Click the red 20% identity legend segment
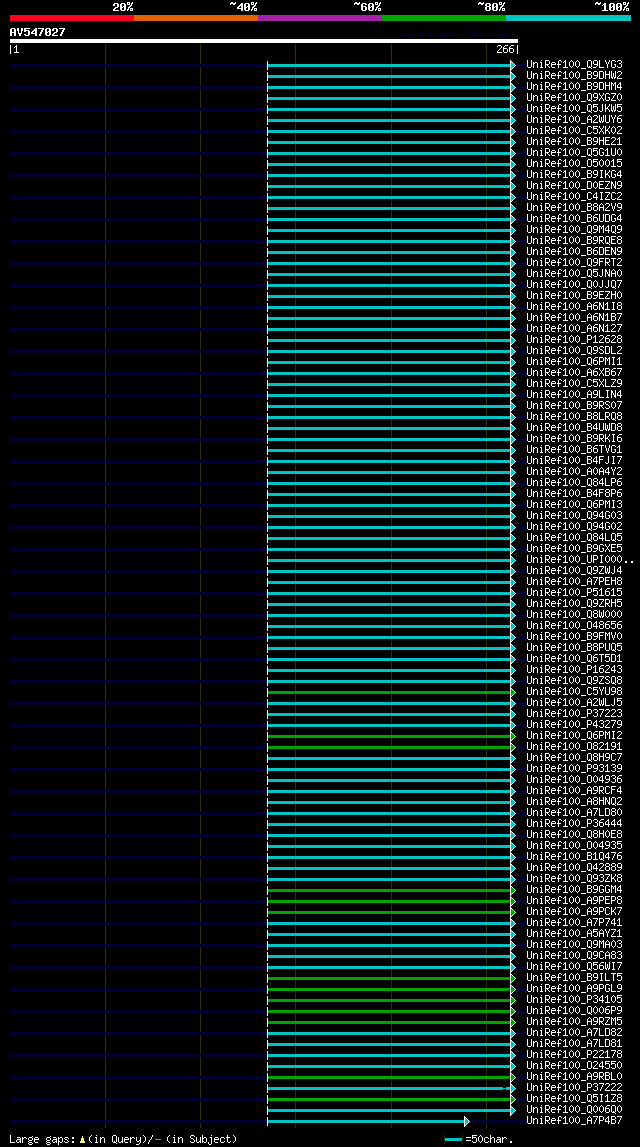This screenshot has height=1147, width=640. 72,18
